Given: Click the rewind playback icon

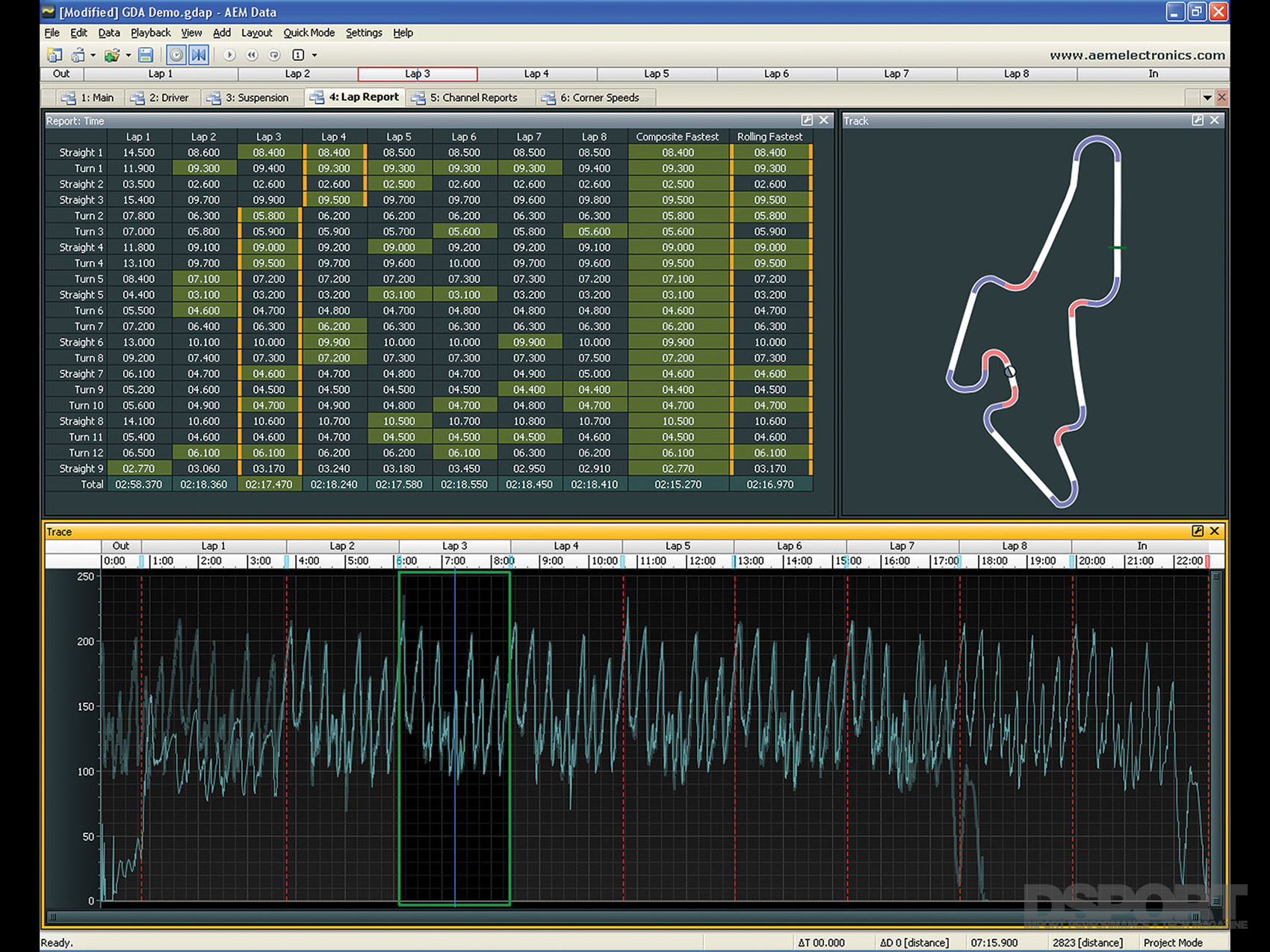Looking at the screenshot, I should pyautogui.click(x=252, y=55).
